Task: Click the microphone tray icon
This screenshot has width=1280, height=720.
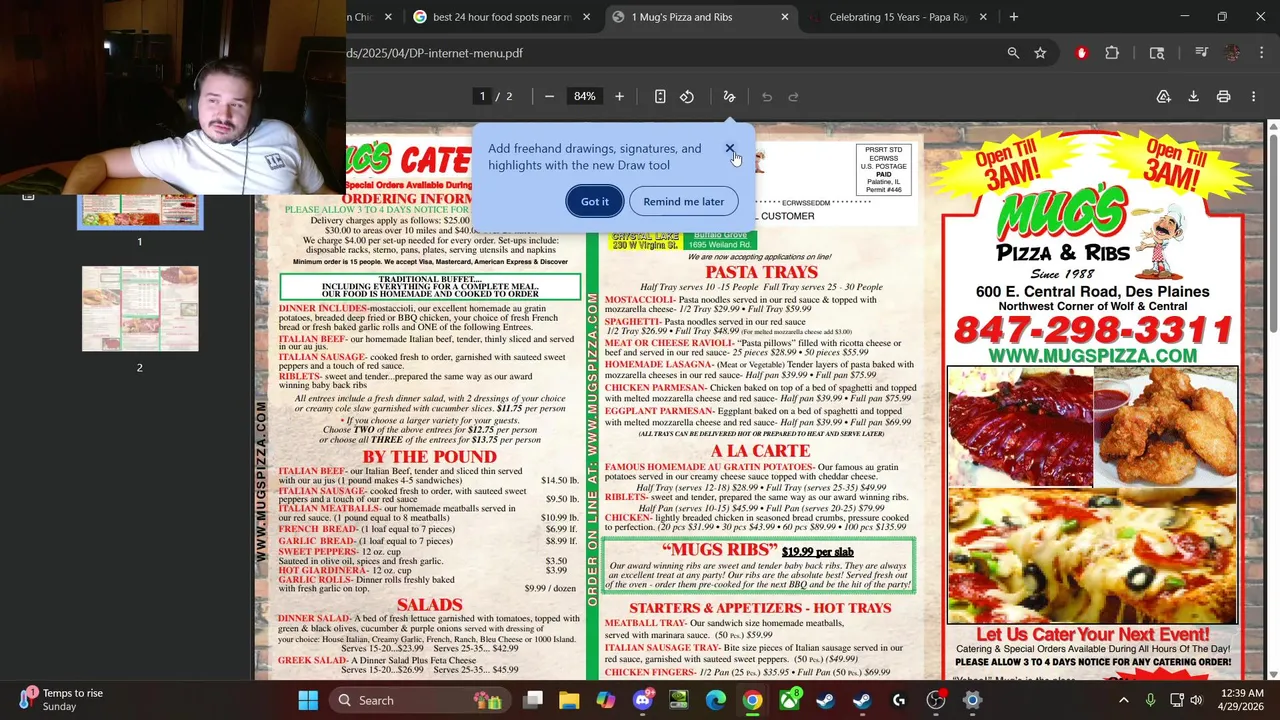Action: (1150, 700)
